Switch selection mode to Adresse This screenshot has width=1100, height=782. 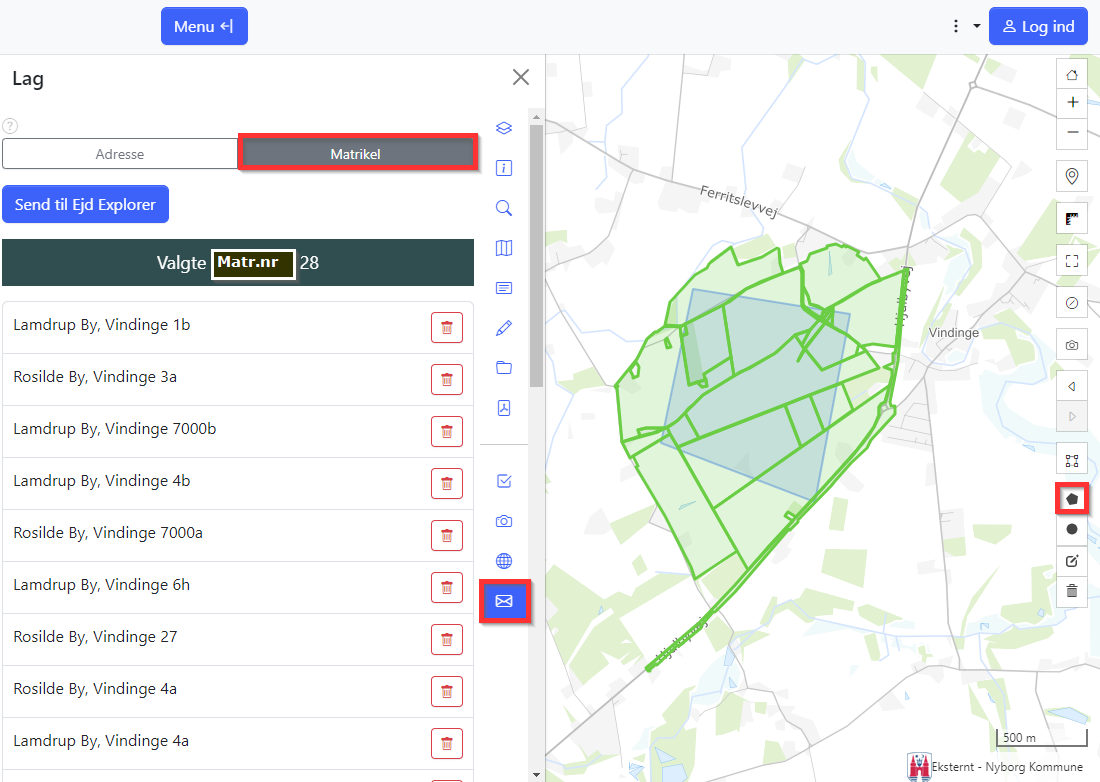tap(120, 154)
